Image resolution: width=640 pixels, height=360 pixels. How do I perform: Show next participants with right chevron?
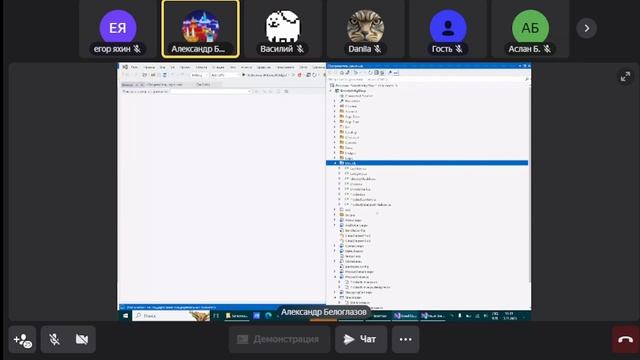point(587,28)
